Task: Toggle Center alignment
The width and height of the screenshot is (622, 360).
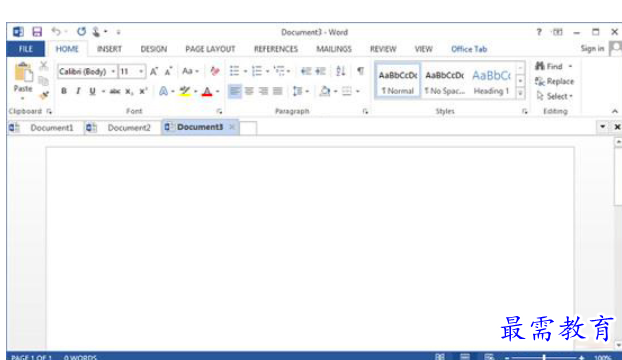Action: pos(249,91)
